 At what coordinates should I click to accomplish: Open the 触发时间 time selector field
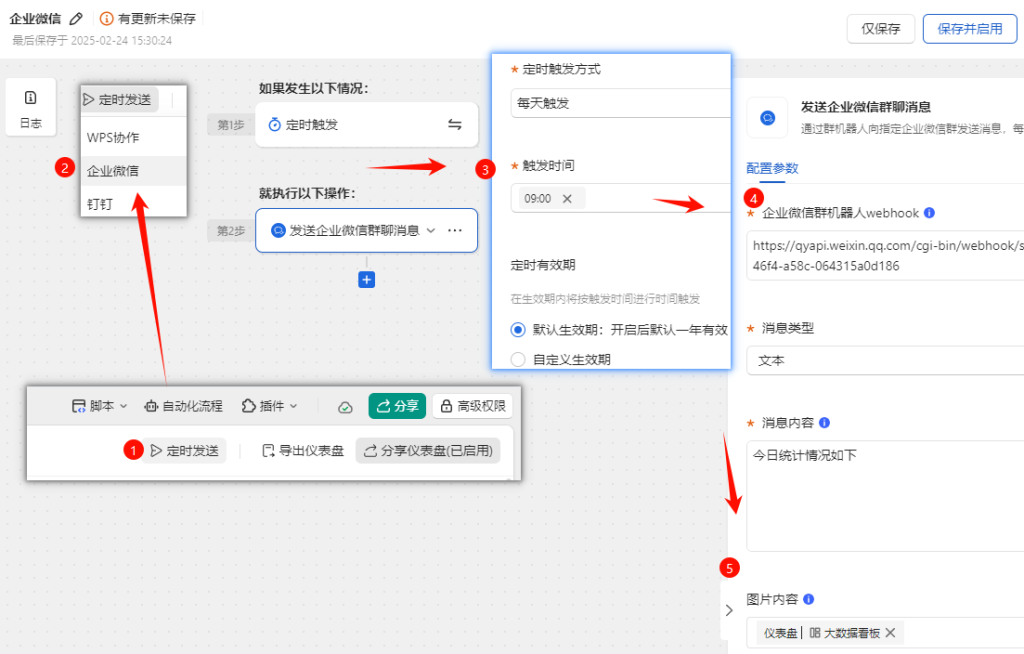tap(620, 198)
